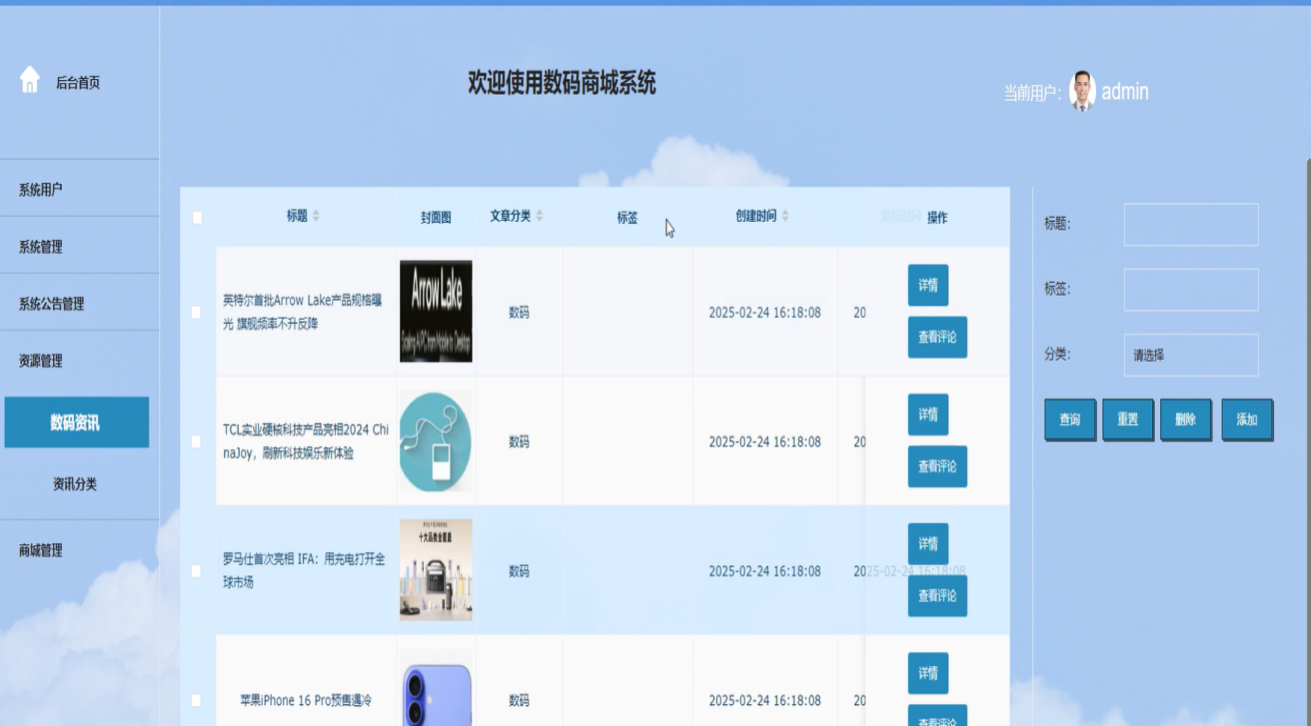Screen dimensions: 1311x726
Task: Expand the 系统用户 sidebar menu
Action: [79, 189]
